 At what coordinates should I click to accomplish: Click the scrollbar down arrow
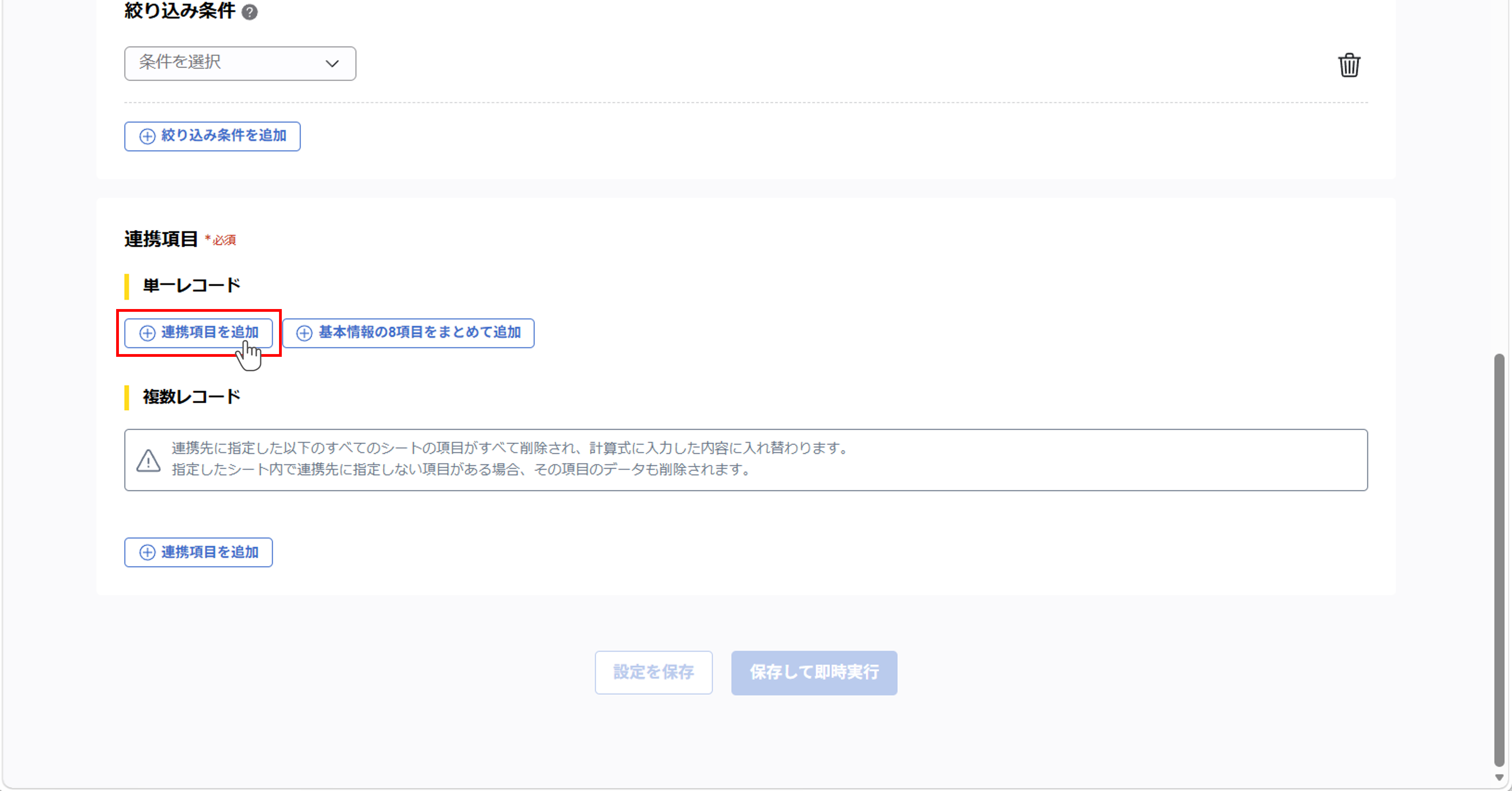click(x=1499, y=778)
